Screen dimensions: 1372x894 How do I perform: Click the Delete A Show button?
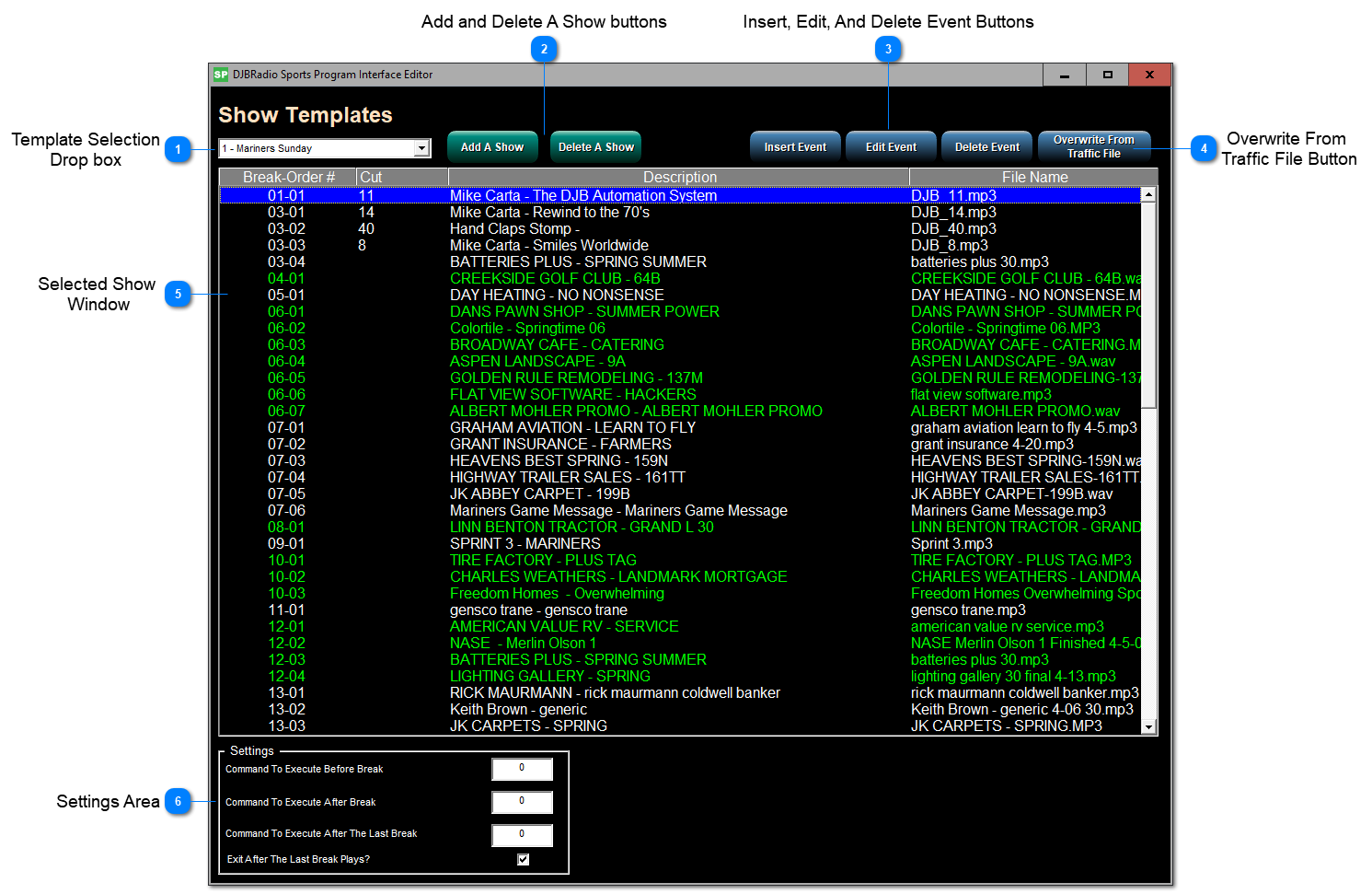coord(596,147)
